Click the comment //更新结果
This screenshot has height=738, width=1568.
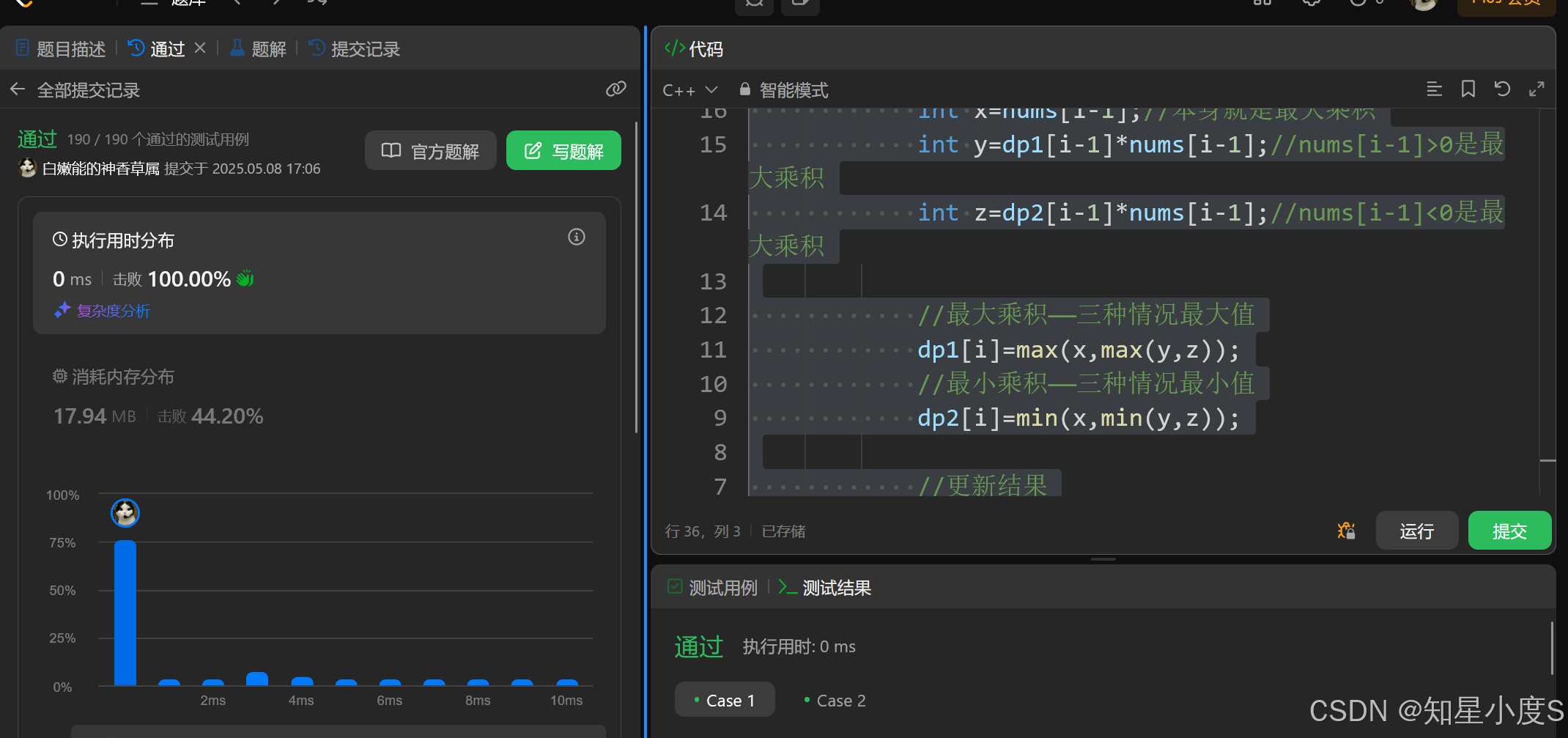[983, 486]
